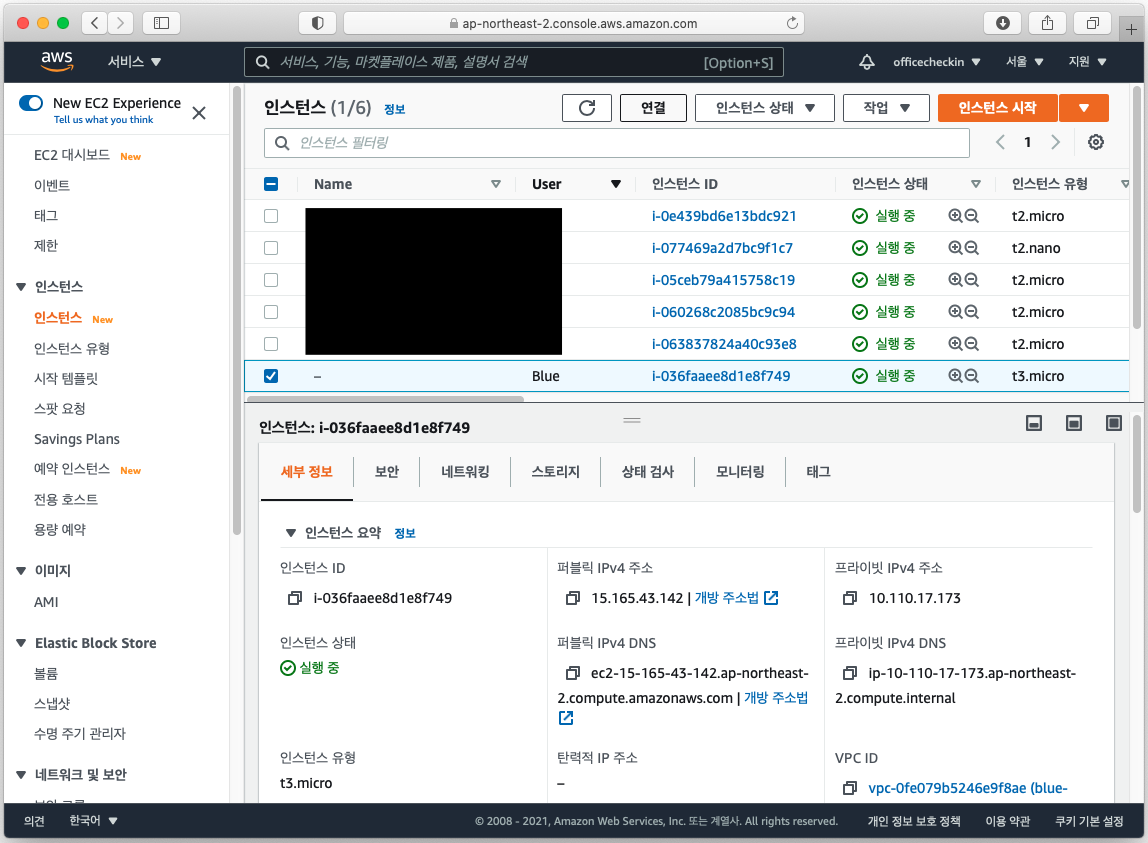Go to previous page of instances

[x=1000, y=142]
